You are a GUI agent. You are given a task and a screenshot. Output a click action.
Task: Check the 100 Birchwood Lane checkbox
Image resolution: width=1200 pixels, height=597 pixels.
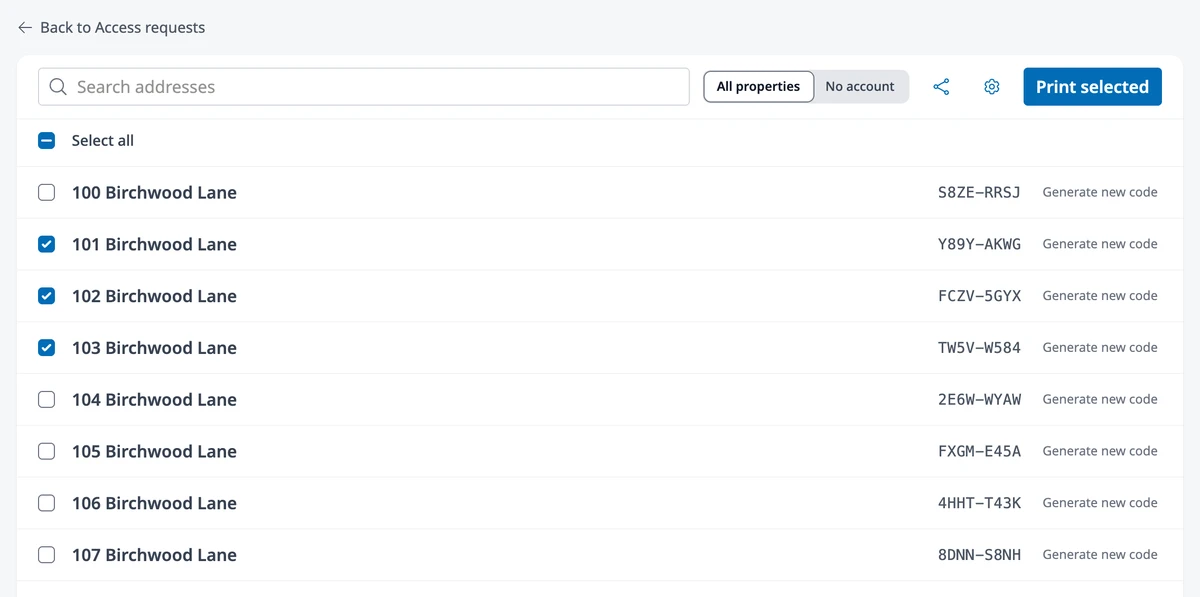(47, 193)
